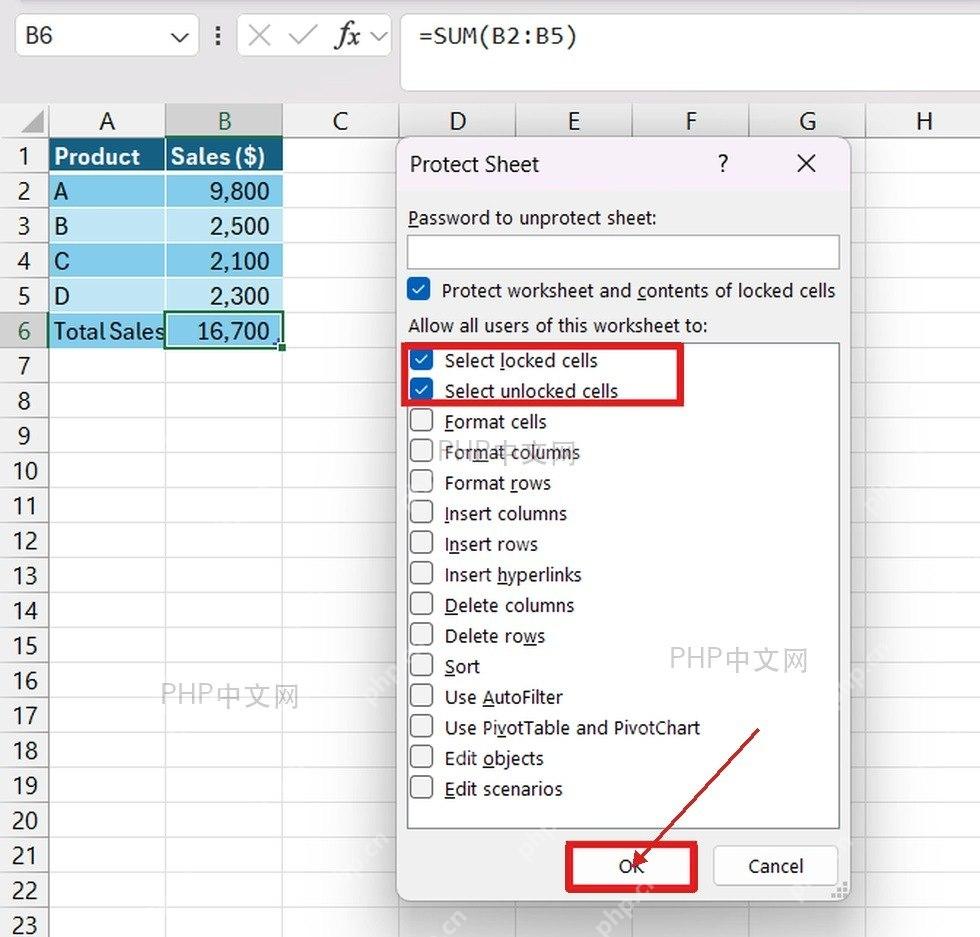Click the Protect Sheet help question mark
Viewport: 980px width, 937px height.
coord(723,164)
